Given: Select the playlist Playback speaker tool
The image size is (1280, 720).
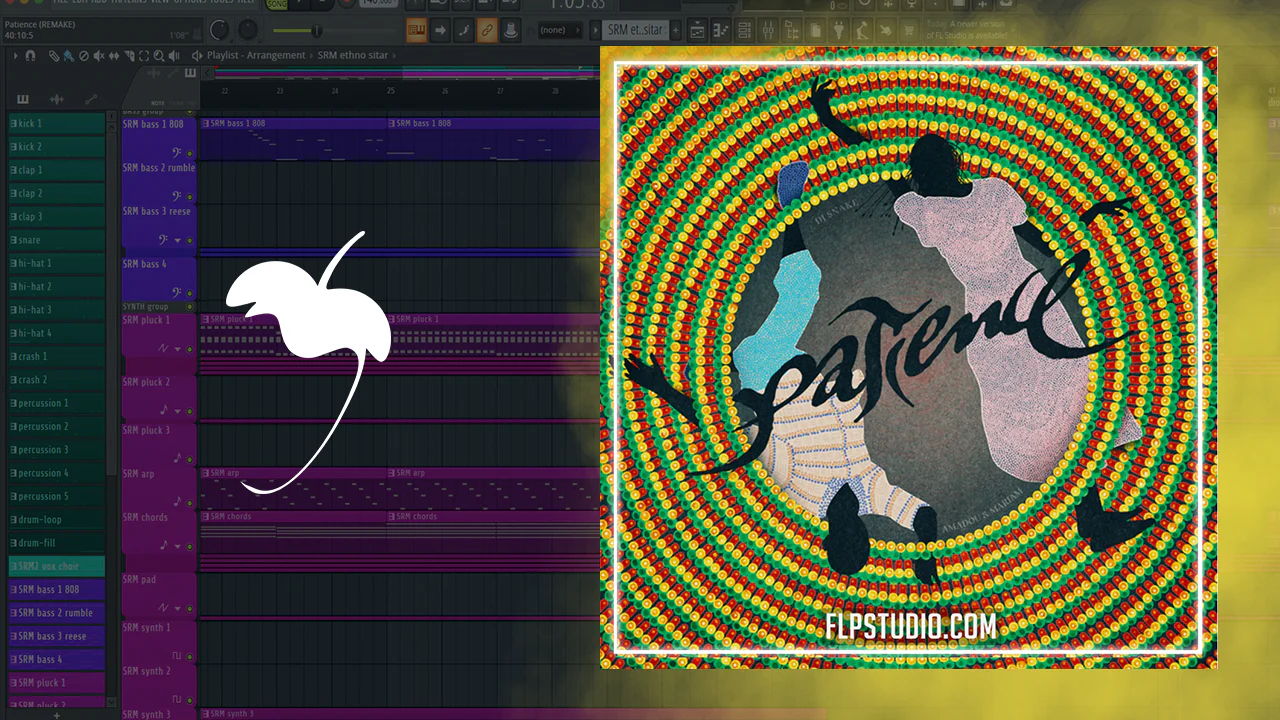Looking at the screenshot, I should click(x=174, y=56).
